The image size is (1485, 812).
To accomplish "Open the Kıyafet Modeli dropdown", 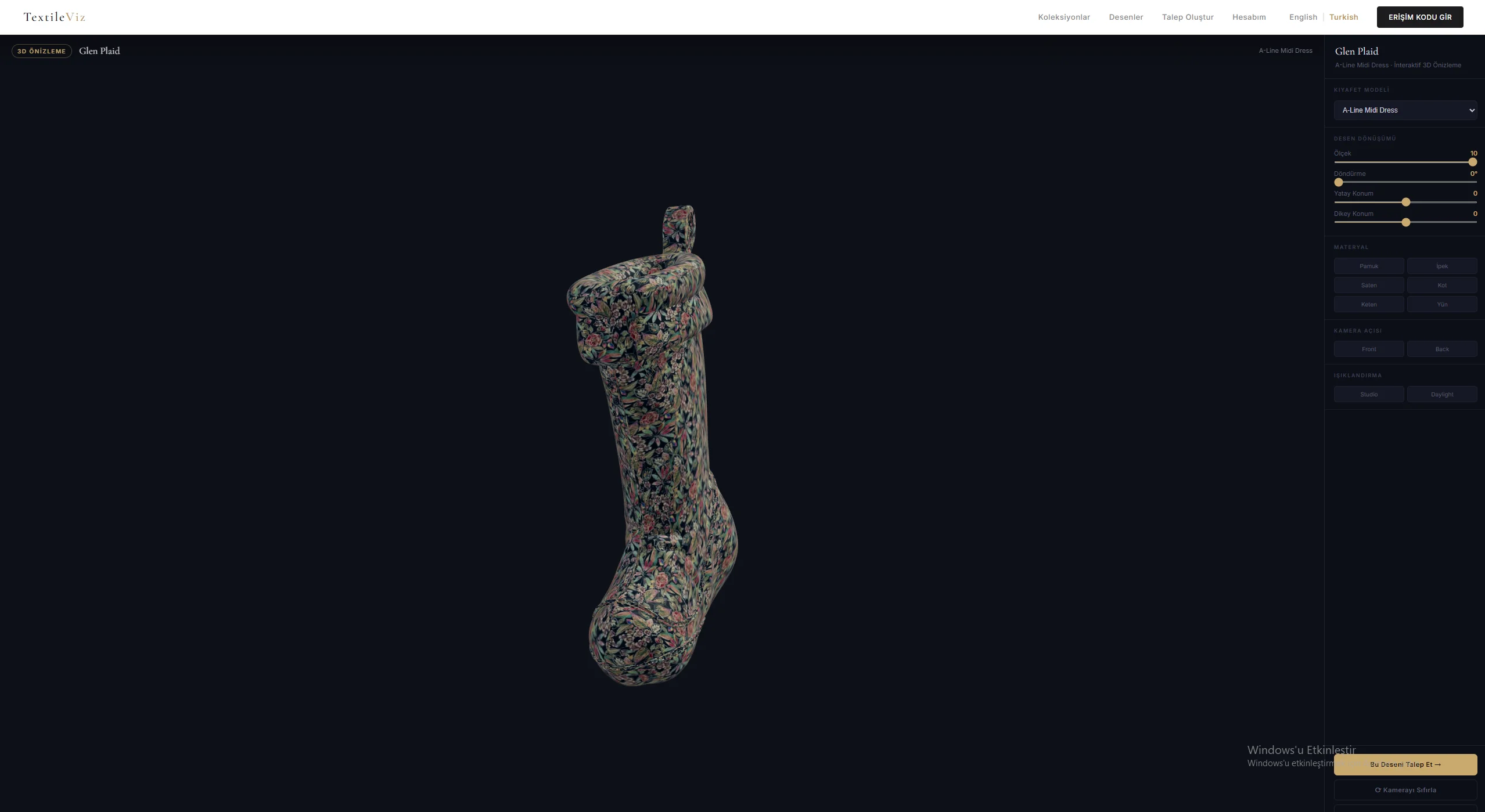I will [x=1405, y=110].
